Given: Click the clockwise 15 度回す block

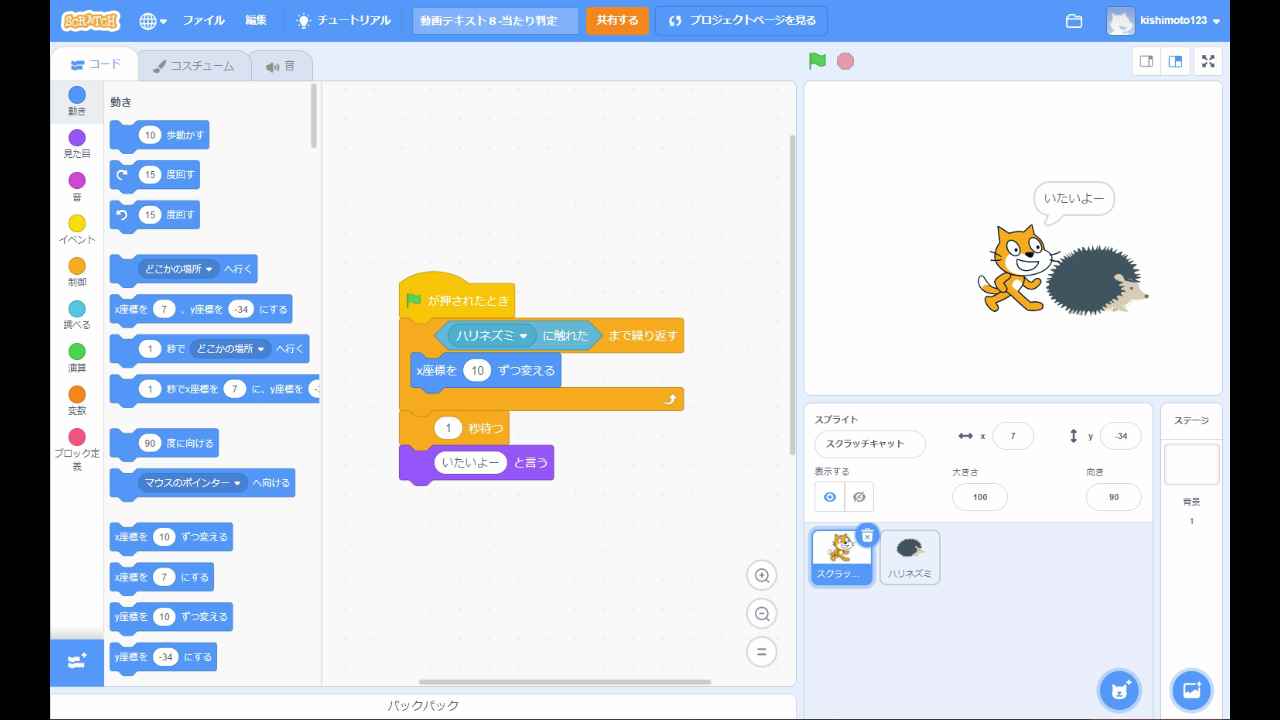Looking at the screenshot, I should [x=154, y=175].
